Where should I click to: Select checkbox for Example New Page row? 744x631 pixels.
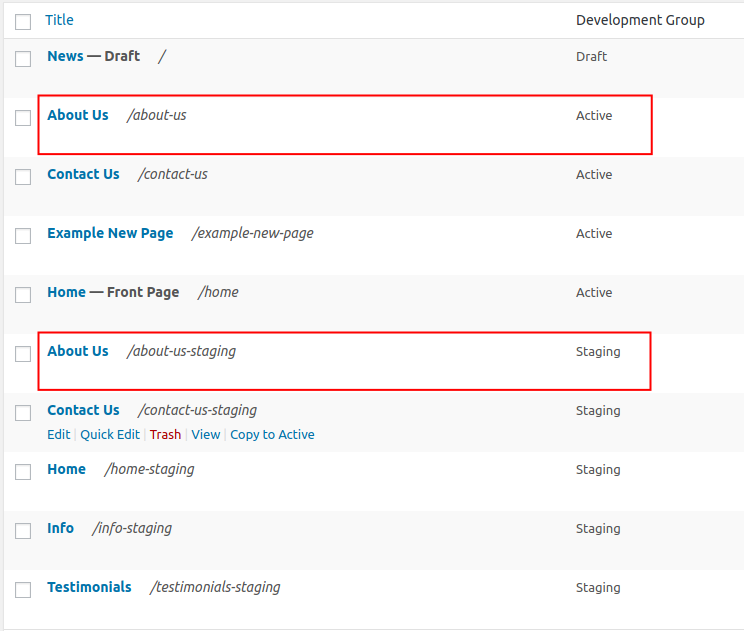(23, 236)
